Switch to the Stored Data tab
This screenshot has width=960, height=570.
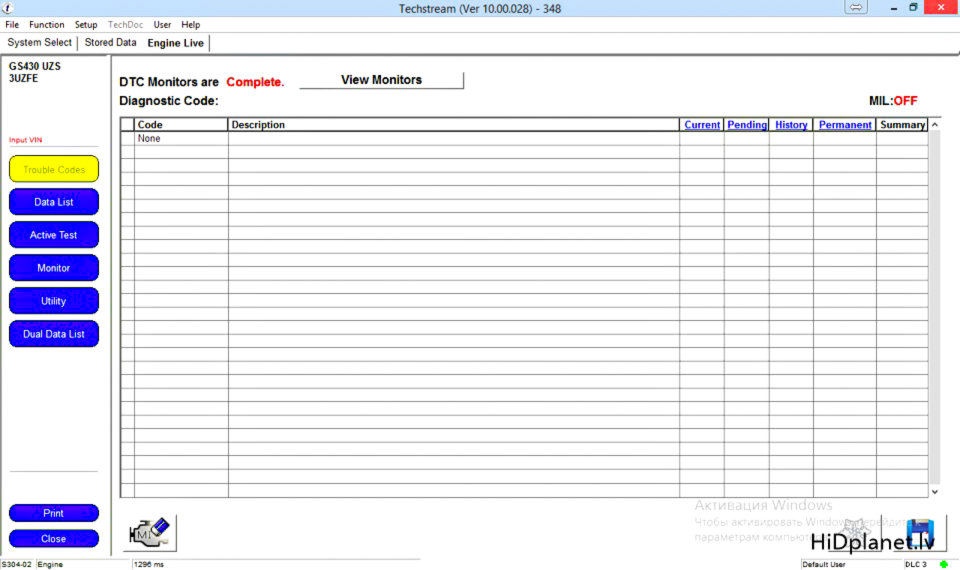[x=110, y=43]
